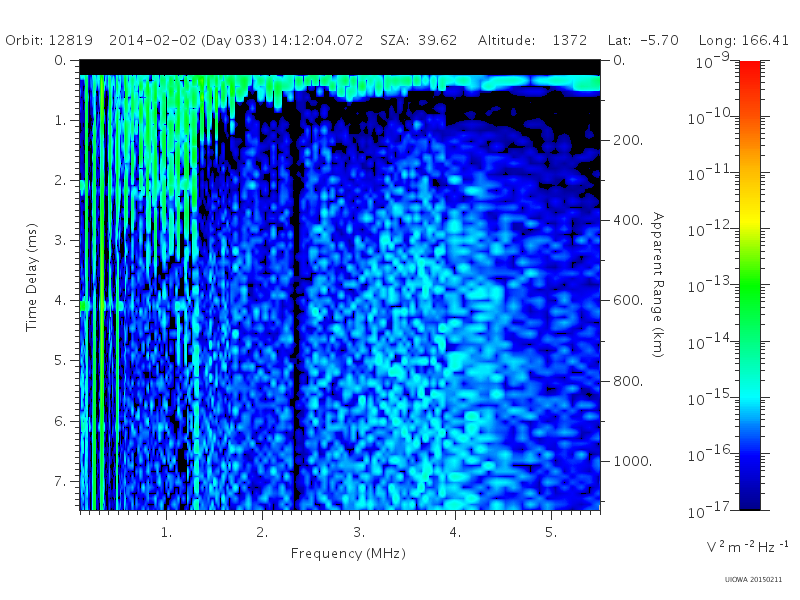800x600 pixels.
Task: Click the 5. tick label on frequency axis
Action: tap(551, 533)
